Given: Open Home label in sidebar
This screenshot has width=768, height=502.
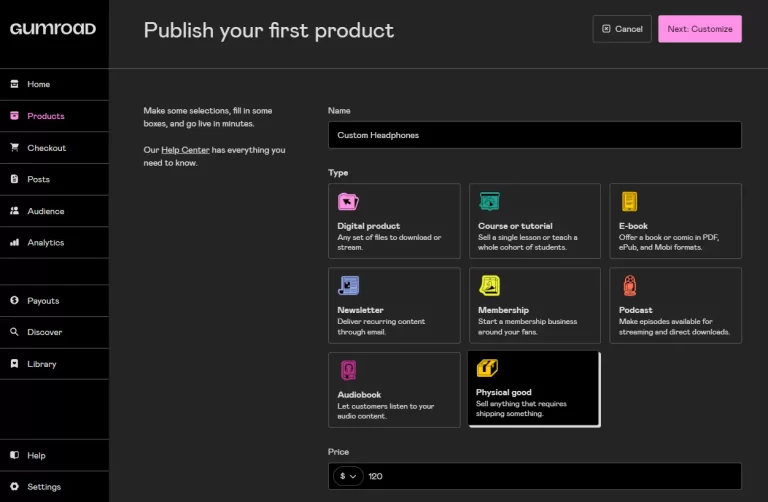Looking at the screenshot, I should click(39, 84).
